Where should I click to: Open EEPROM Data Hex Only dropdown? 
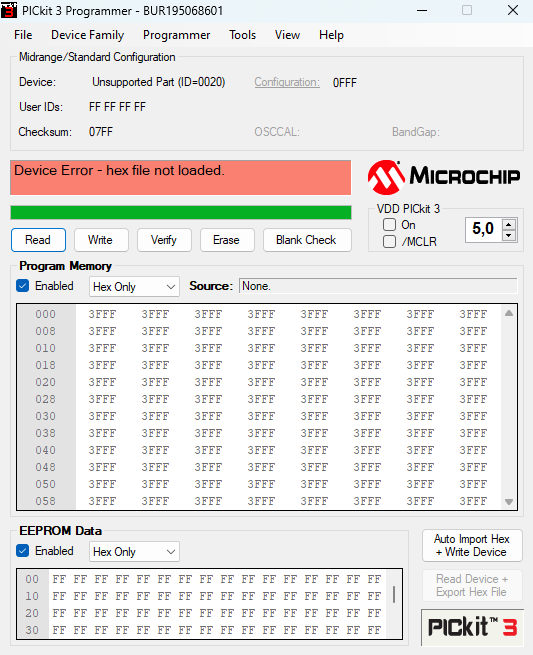click(x=134, y=552)
